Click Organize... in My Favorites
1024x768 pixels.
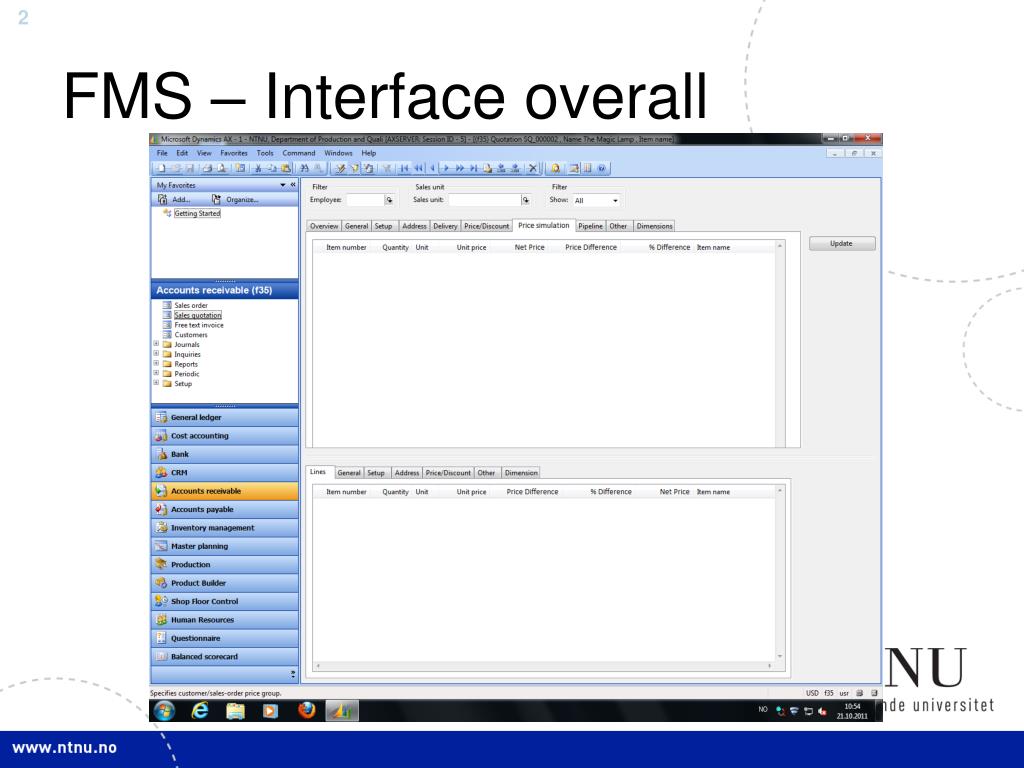pos(235,199)
